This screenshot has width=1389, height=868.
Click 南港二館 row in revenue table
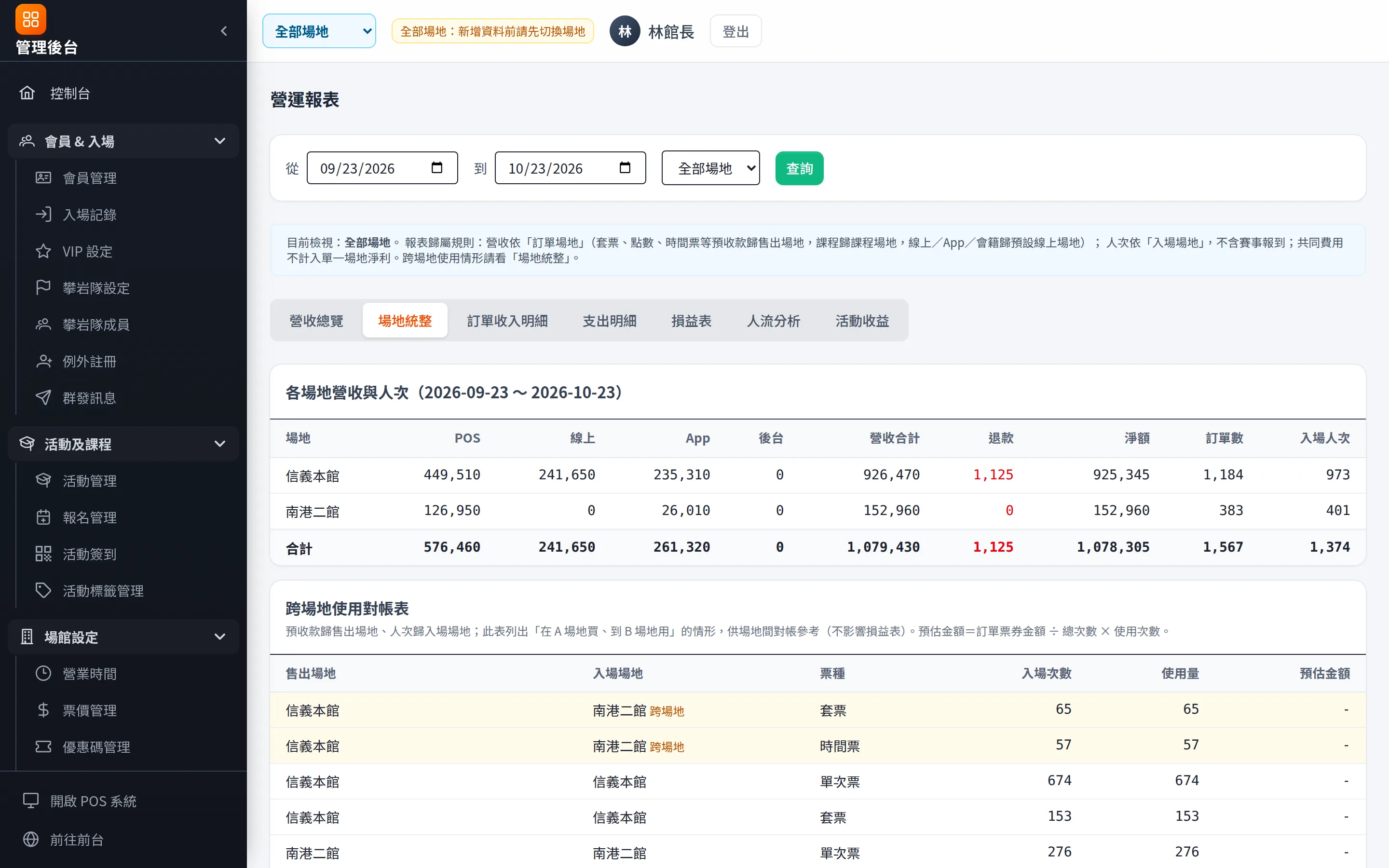pos(818,511)
